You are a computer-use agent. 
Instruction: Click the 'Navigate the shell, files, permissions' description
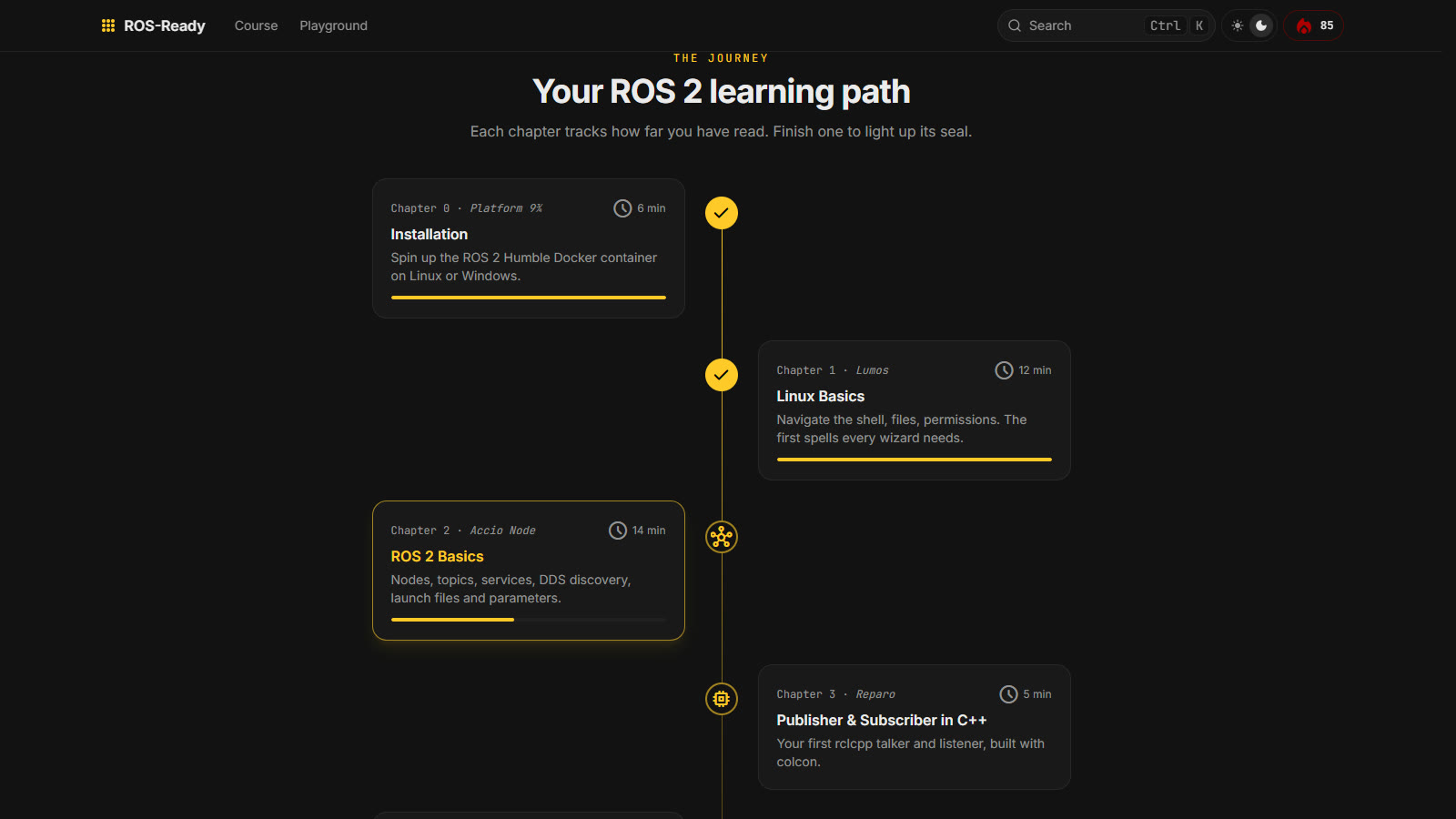[902, 429]
